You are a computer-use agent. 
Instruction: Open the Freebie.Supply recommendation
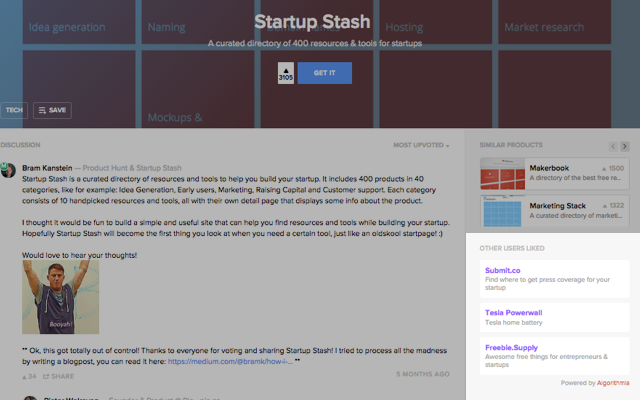(555, 356)
